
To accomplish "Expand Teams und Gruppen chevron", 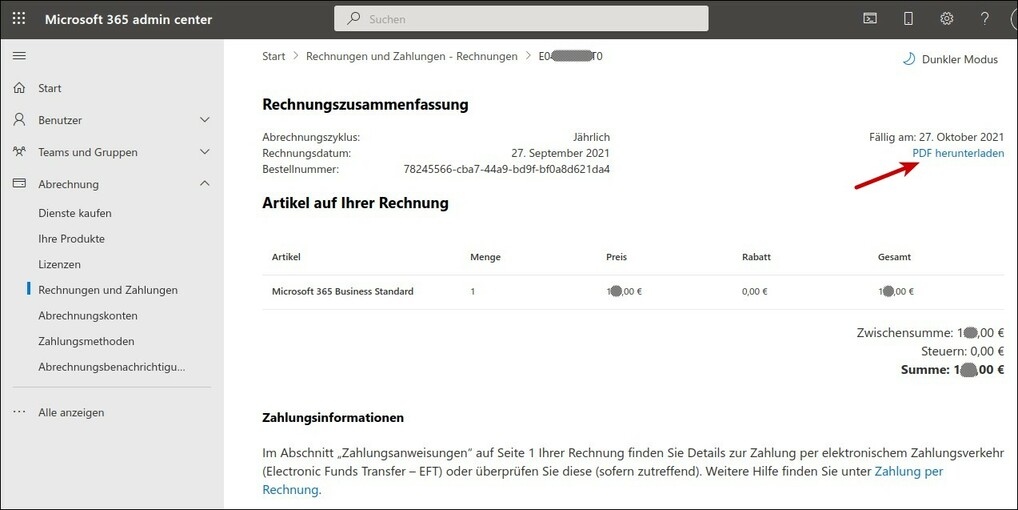I will click(205, 152).
